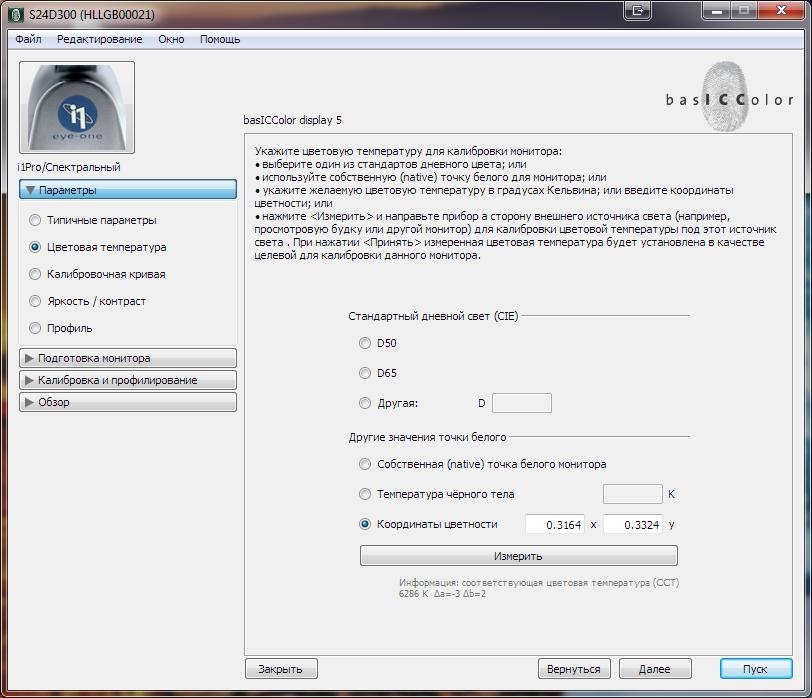
Task: Expand Калибровка и профилирование section
Action: (128, 380)
